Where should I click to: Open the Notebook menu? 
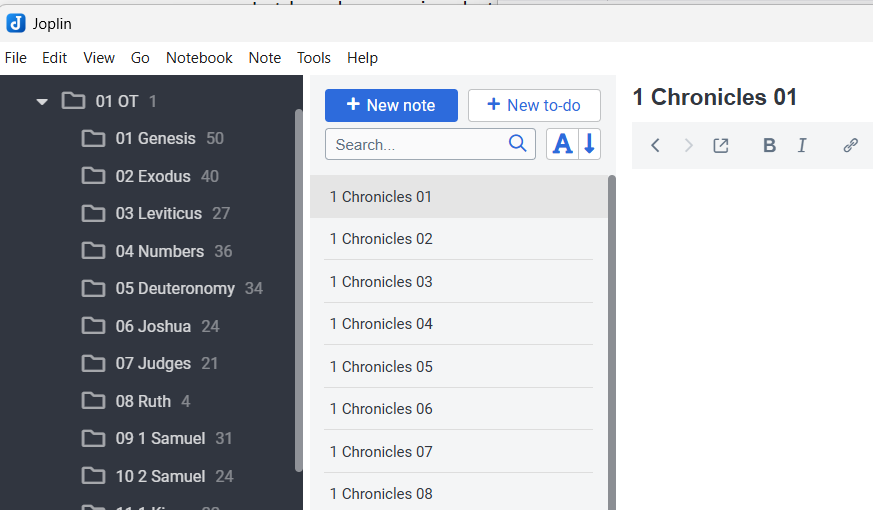click(199, 58)
